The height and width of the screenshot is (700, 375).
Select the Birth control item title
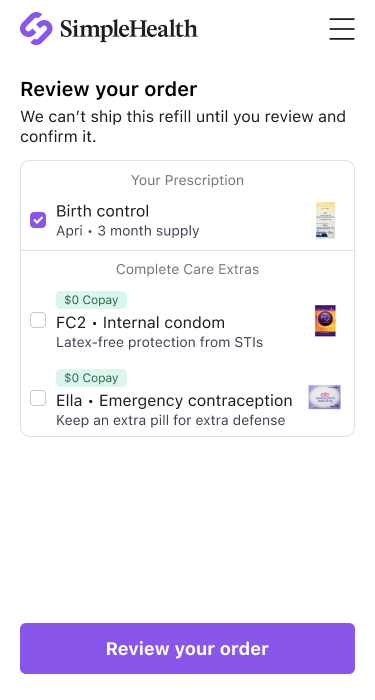tap(103, 211)
